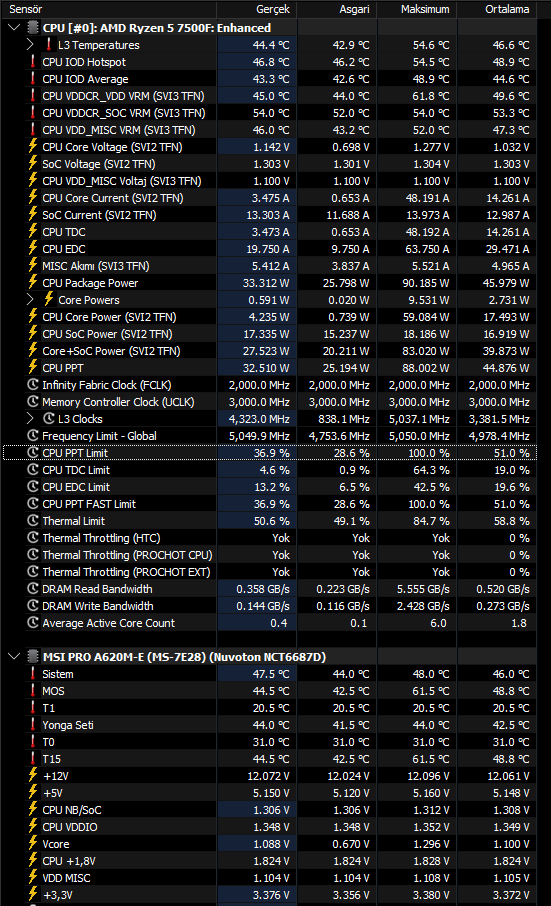Select the CPU PPT FAST Limit row

pyautogui.click(x=269, y=504)
